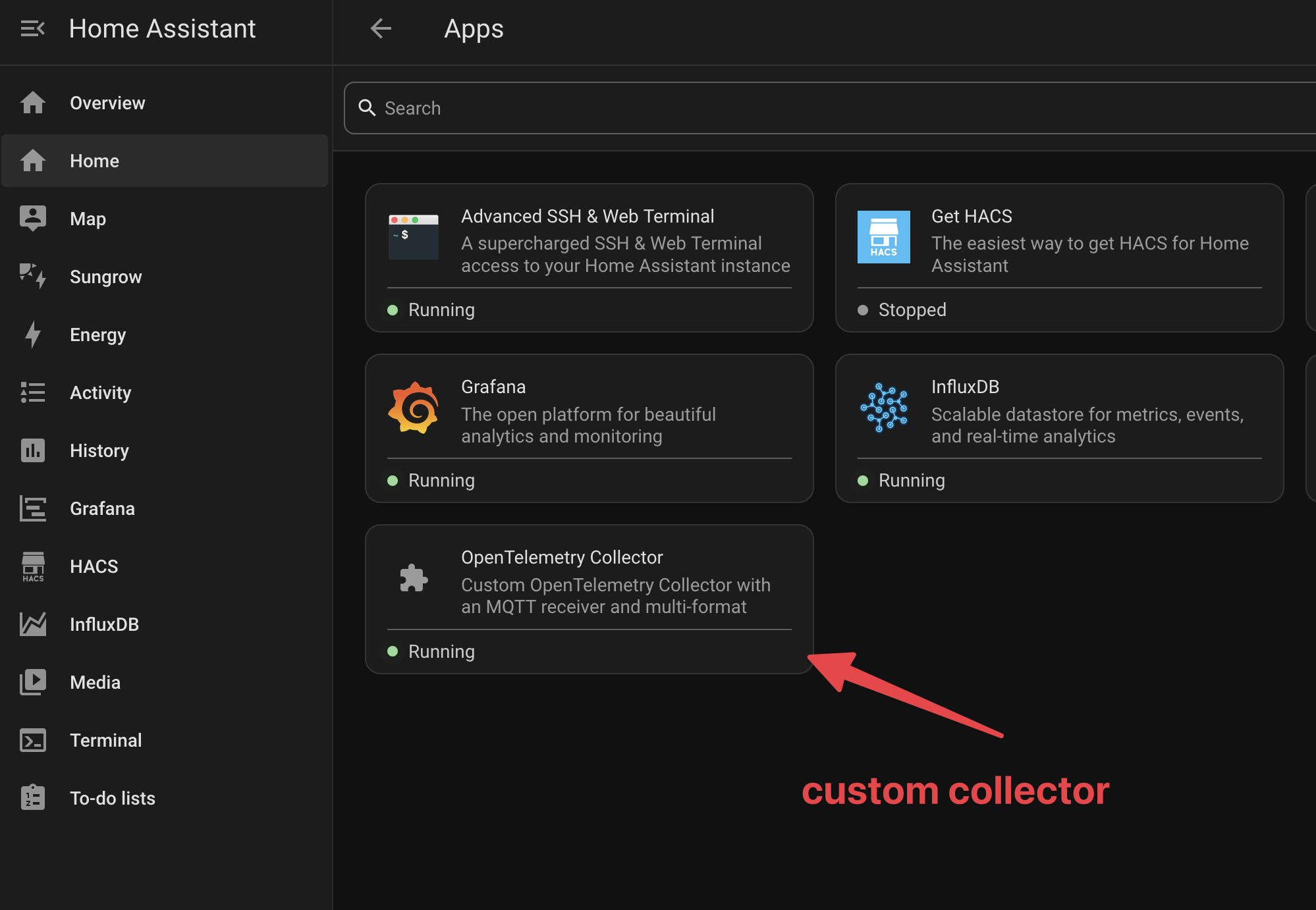The height and width of the screenshot is (910, 1316).
Task: Click the Terminal console icon in the sidebar
Action: coord(32,740)
